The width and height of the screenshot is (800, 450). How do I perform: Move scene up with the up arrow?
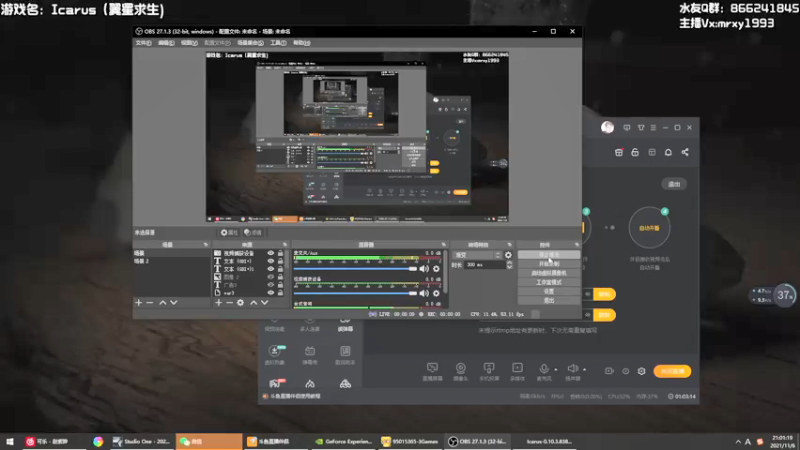(163, 303)
